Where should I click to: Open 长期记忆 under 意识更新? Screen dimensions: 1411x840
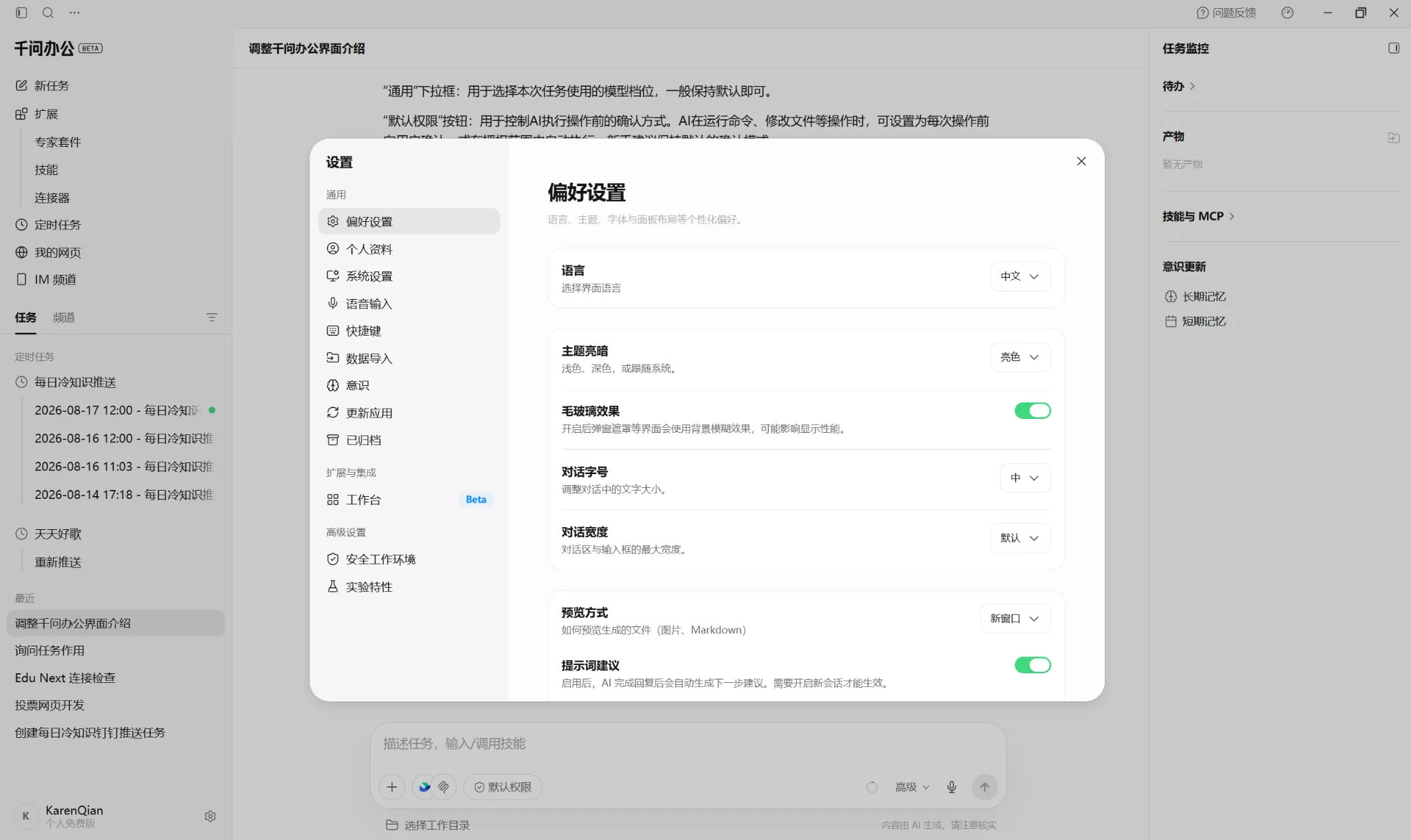pos(1195,296)
